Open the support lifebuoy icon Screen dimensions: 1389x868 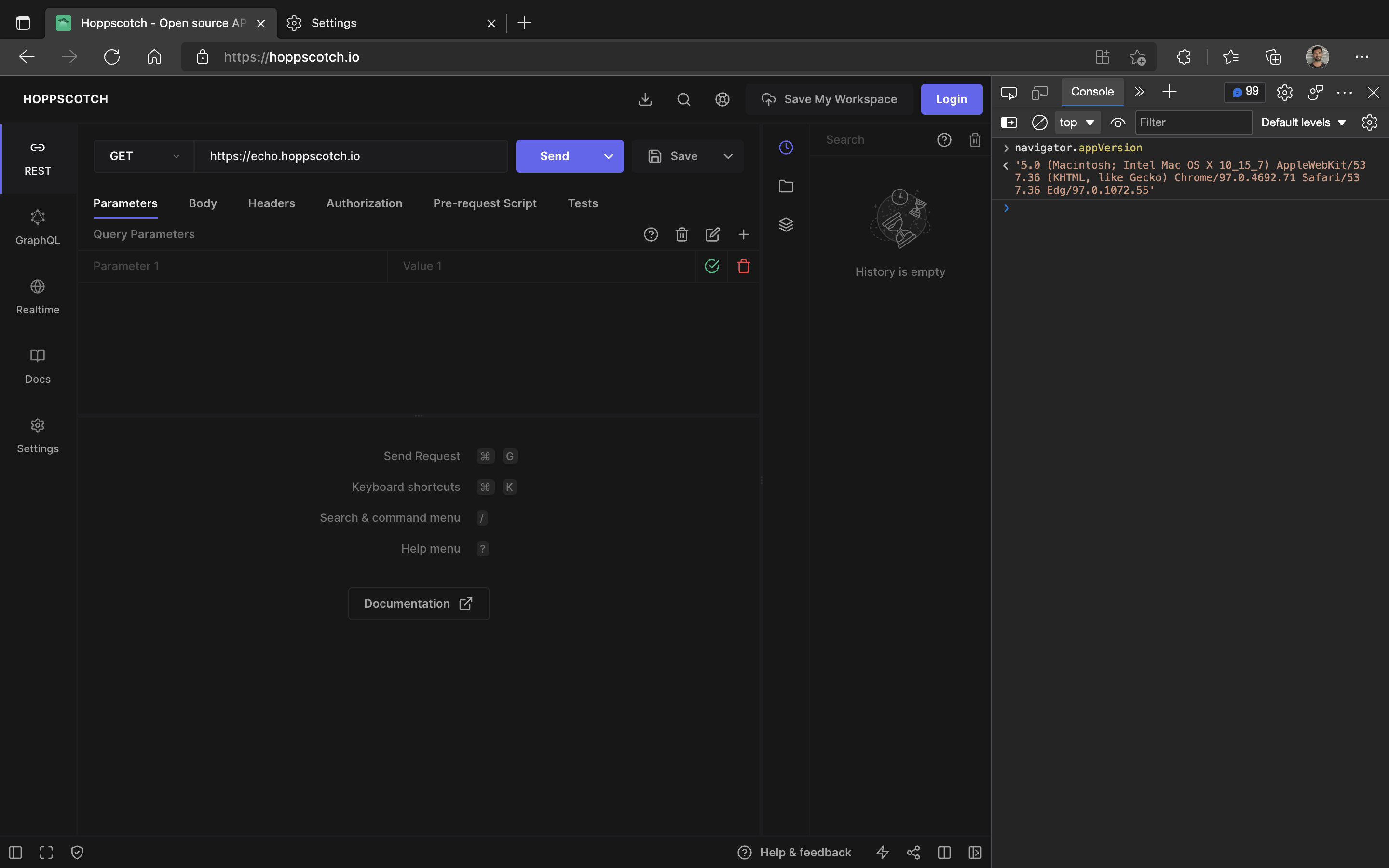pos(722,99)
